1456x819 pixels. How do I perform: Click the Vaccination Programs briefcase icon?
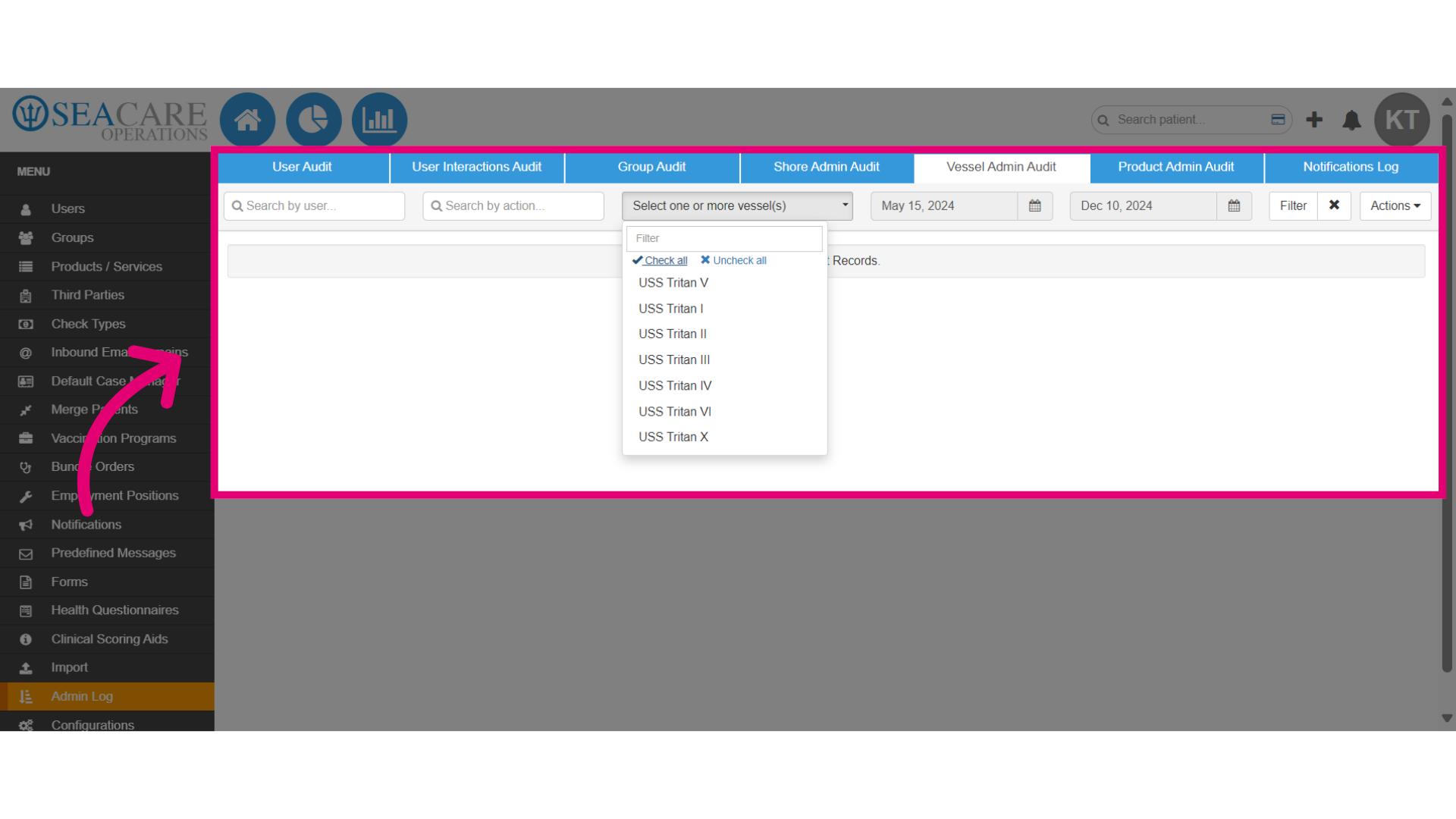(26, 438)
